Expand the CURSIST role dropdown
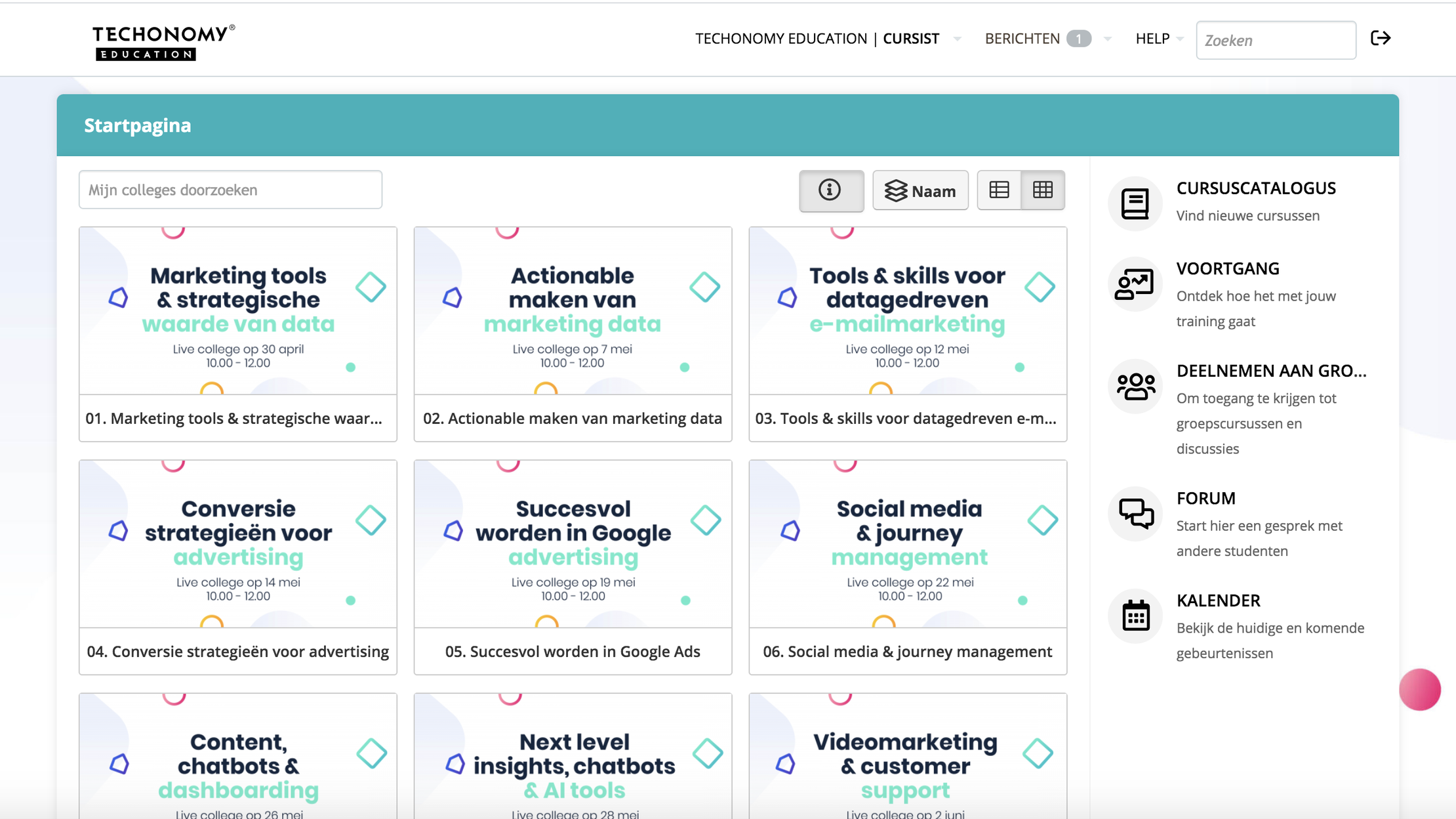1456x819 pixels. [958, 39]
